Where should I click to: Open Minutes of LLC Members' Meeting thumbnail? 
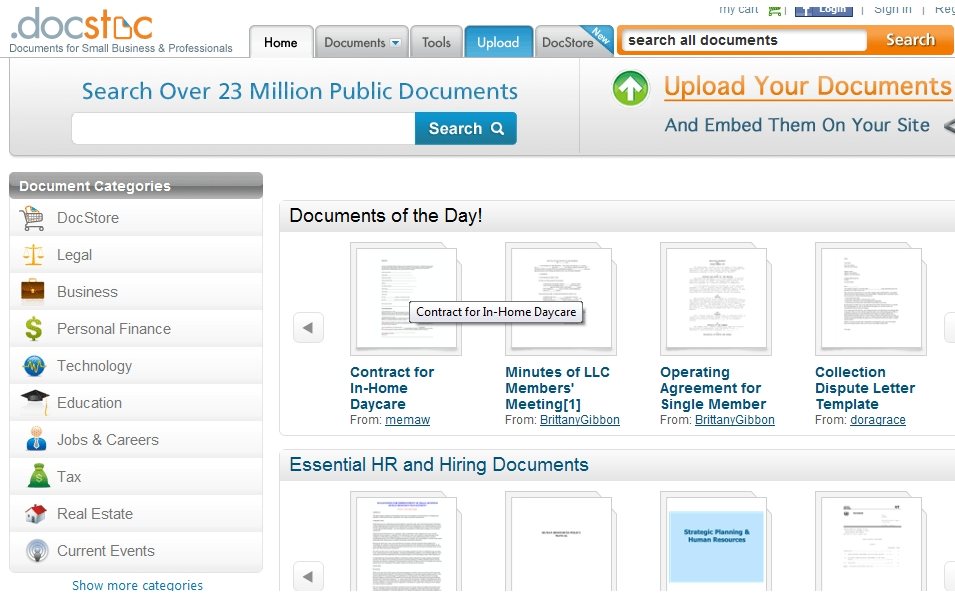pos(560,299)
